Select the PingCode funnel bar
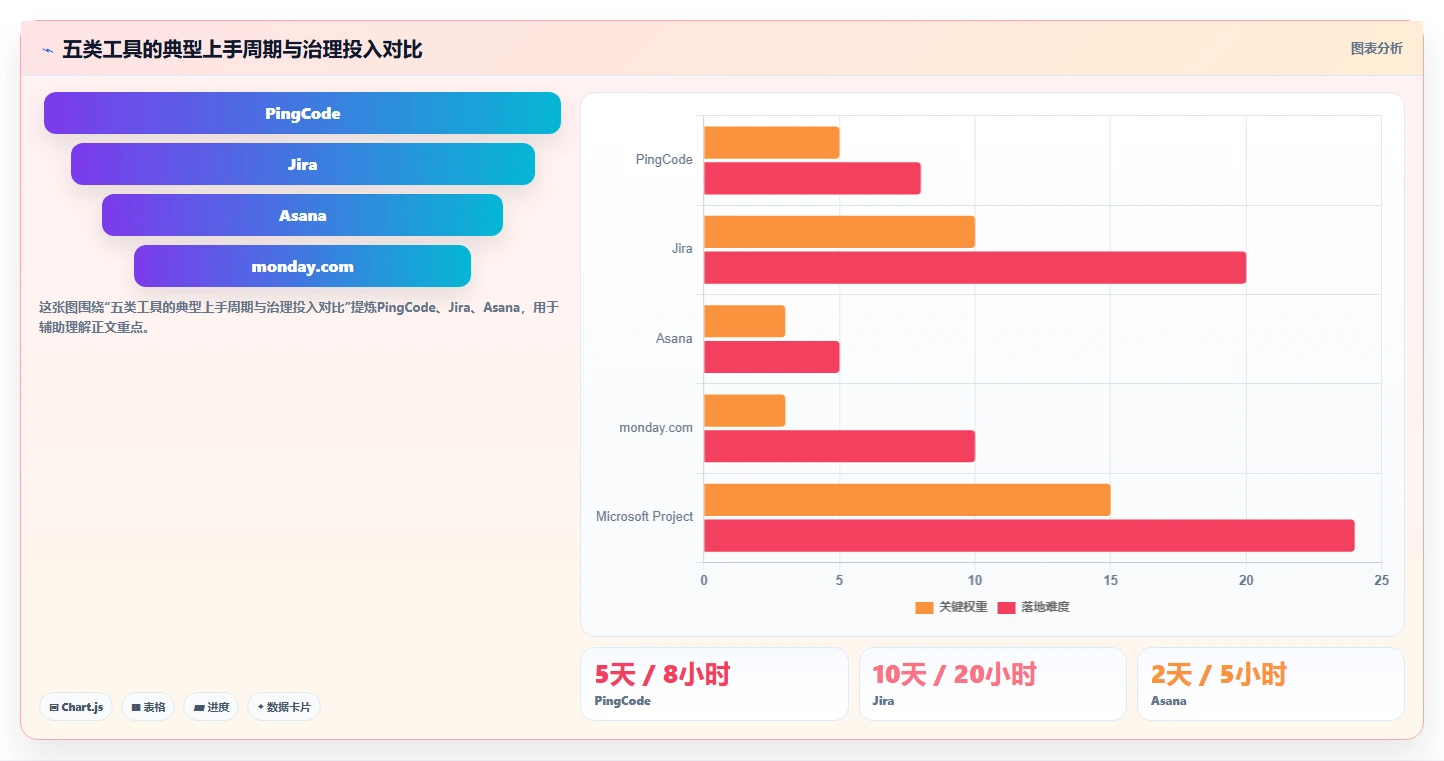This screenshot has height=761, width=1444. click(x=302, y=113)
